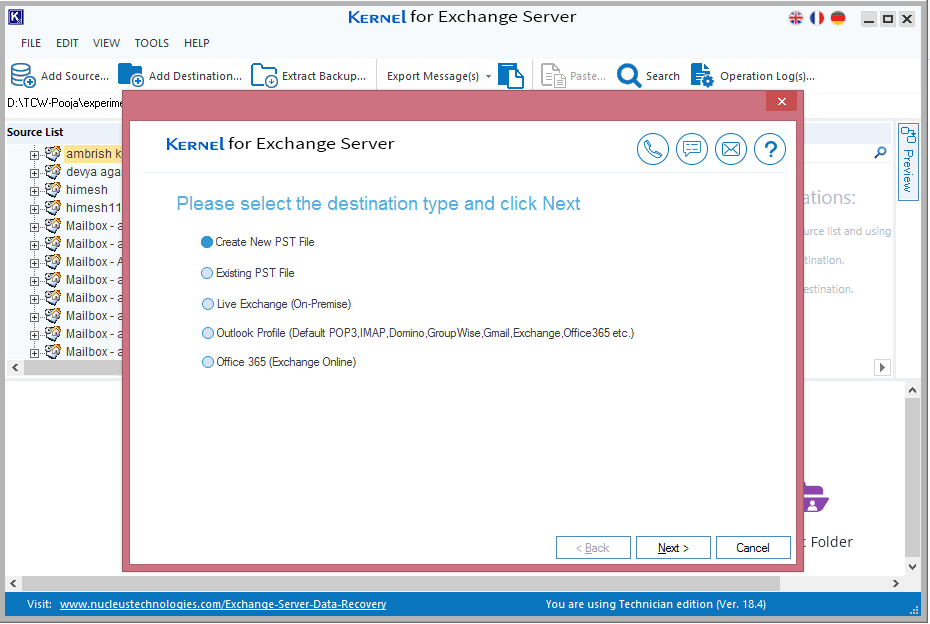This screenshot has width=930, height=624.
Task: Click Source List left scroll arrow
Action: (x=15, y=368)
